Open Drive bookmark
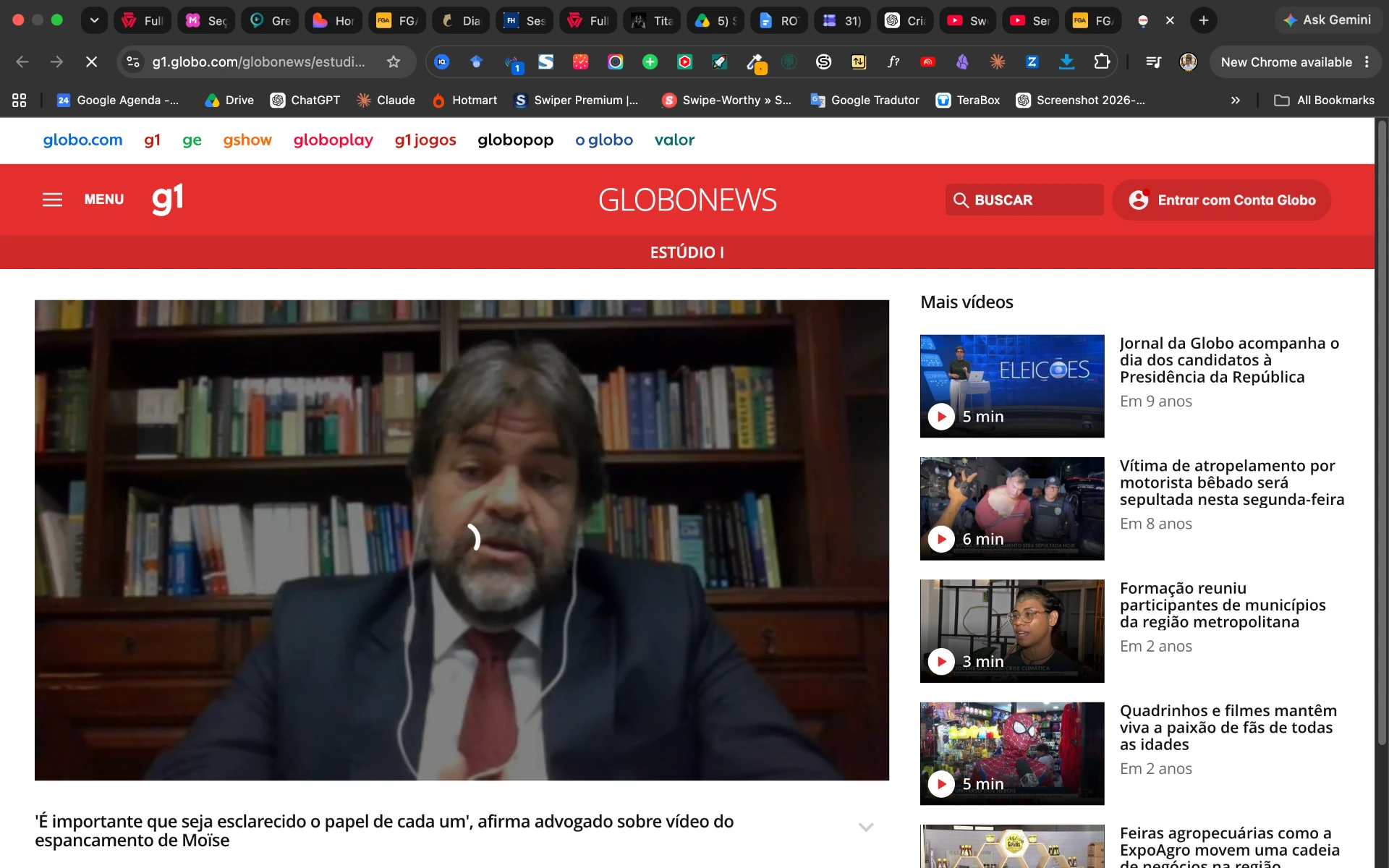The height and width of the screenshot is (868, 1389). pyautogui.click(x=229, y=101)
